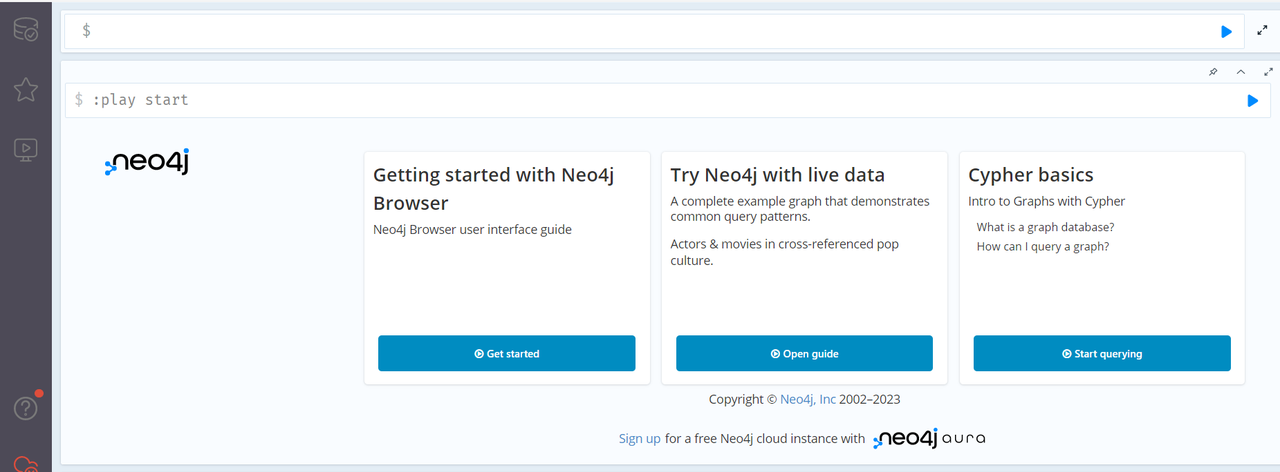Image resolution: width=1280 pixels, height=472 pixels.
Task: Run the query in the top editor
Action: 1226,32
